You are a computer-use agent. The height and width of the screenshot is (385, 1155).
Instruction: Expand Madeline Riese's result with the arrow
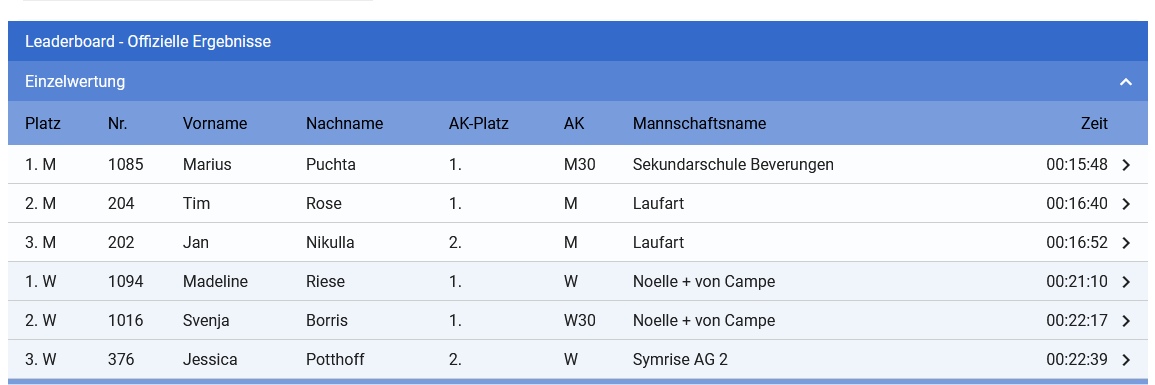1126,282
